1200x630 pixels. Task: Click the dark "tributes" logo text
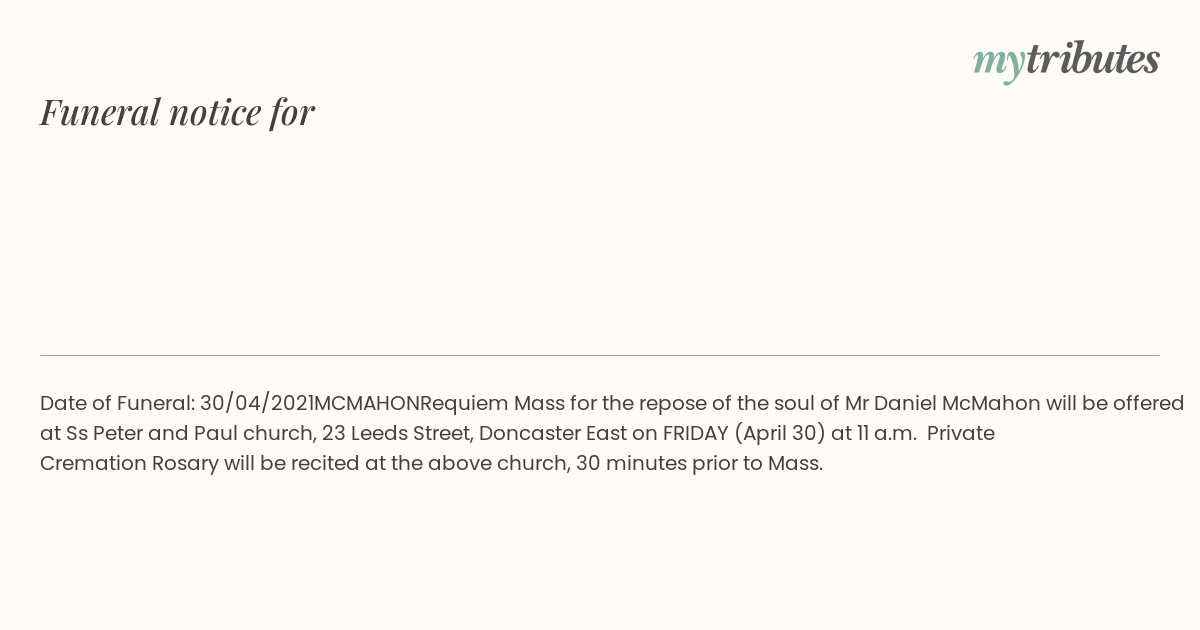tap(1093, 58)
